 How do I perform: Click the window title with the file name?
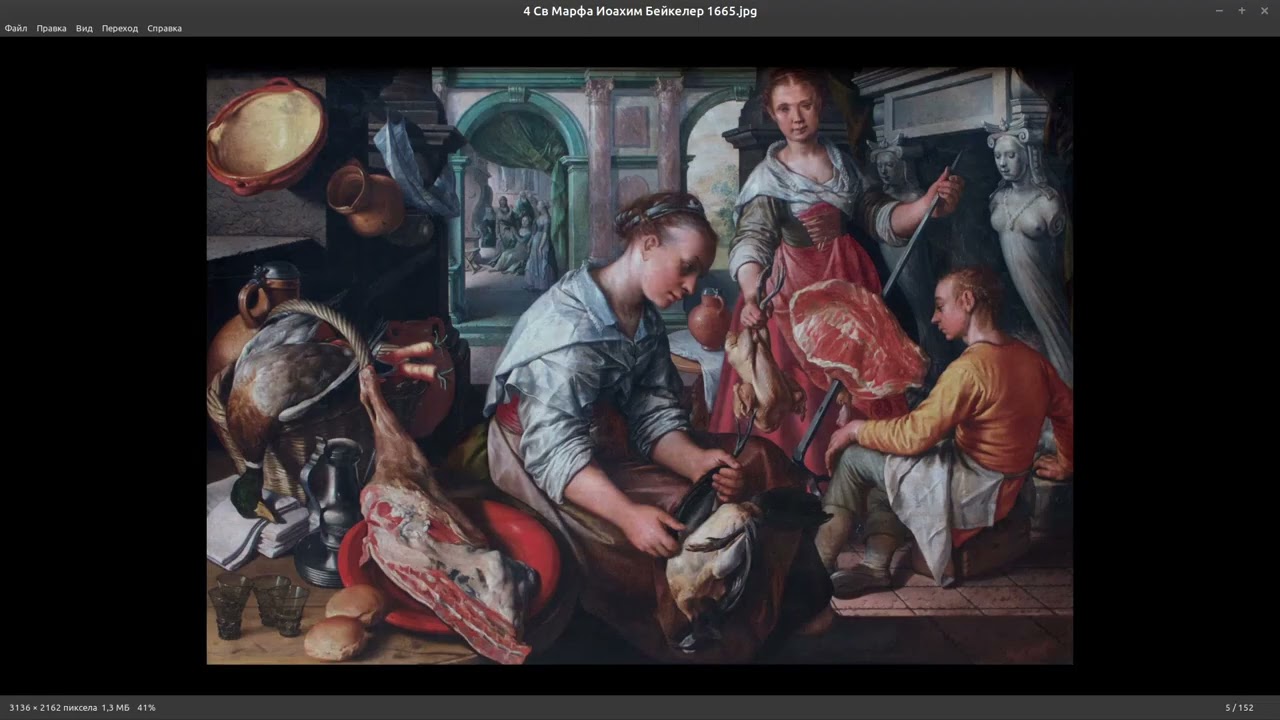coord(640,11)
